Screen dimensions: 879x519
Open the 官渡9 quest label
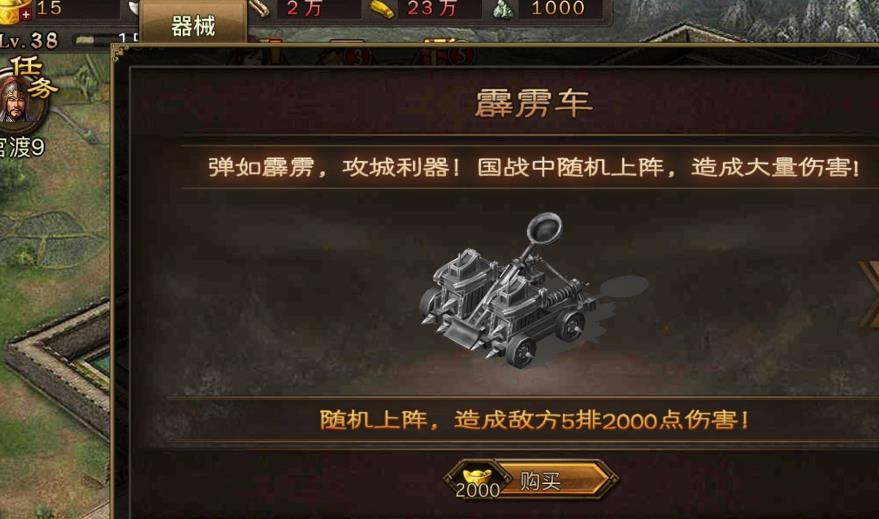coord(21,147)
